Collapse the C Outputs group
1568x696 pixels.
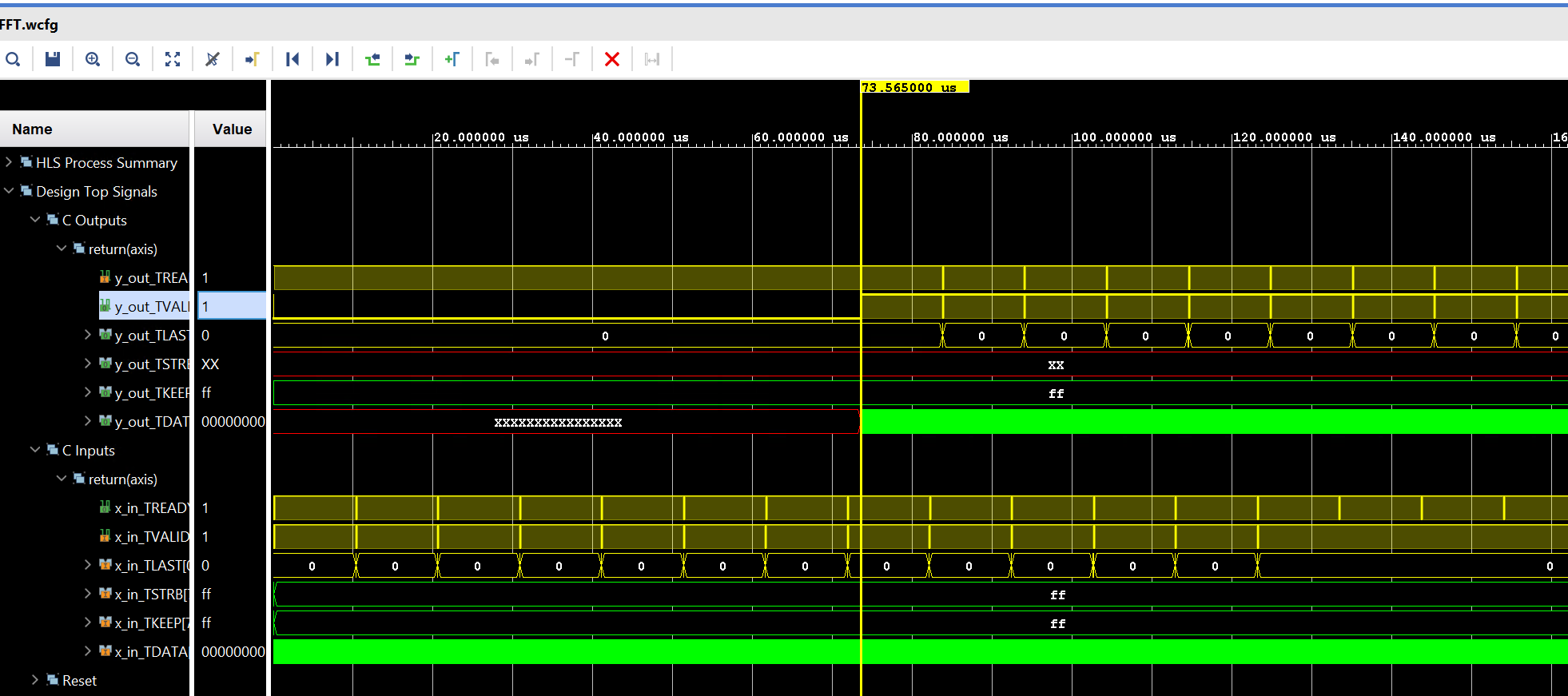[35, 220]
